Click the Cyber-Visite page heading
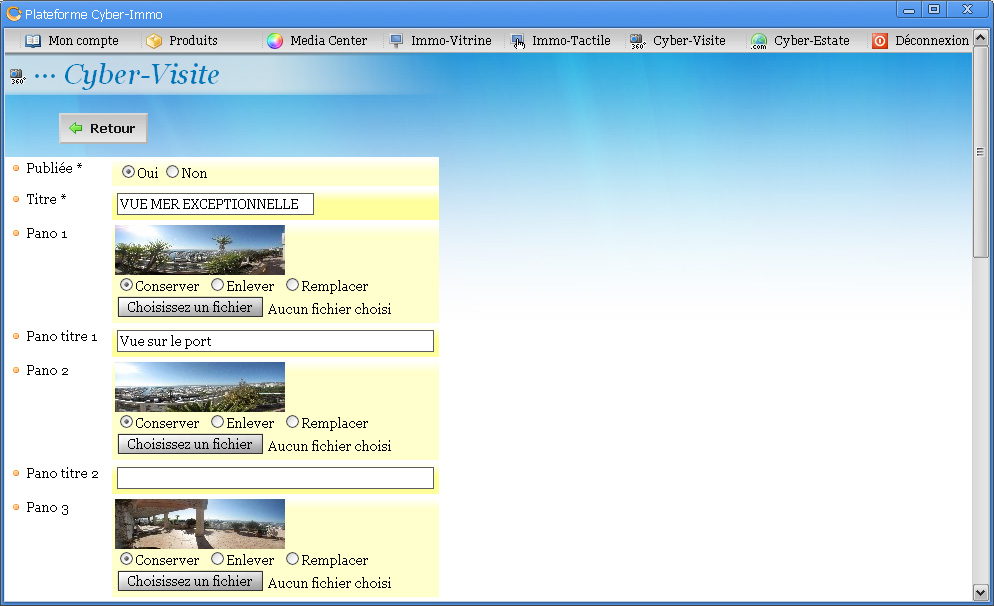The image size is (994, 606). click(x=141, y=75)
